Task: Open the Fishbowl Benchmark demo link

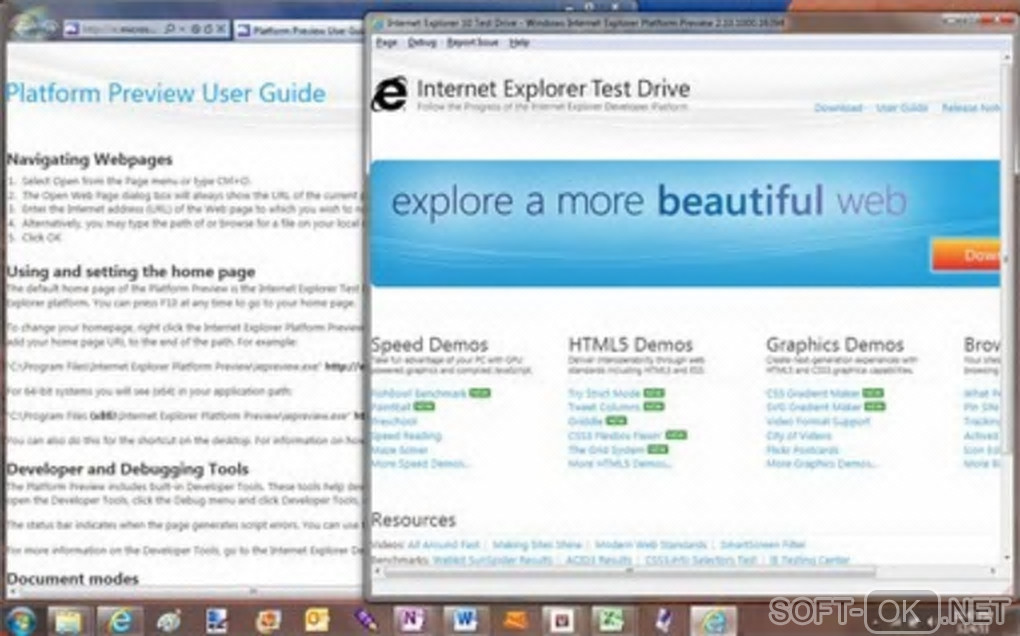Action: pyautogui.click(x=418, y=393)
